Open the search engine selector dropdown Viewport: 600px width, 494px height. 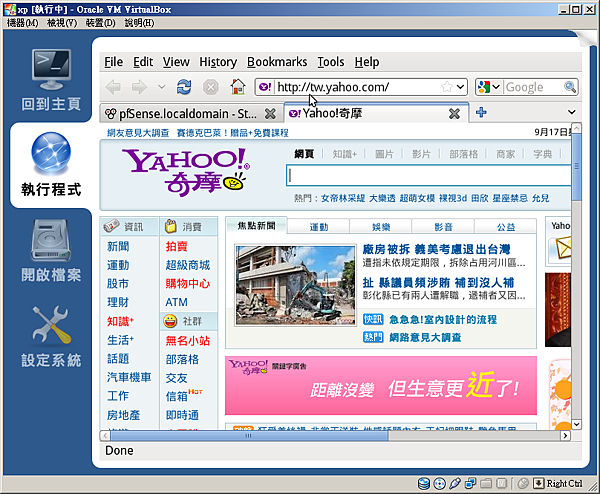tap(496, 87)
